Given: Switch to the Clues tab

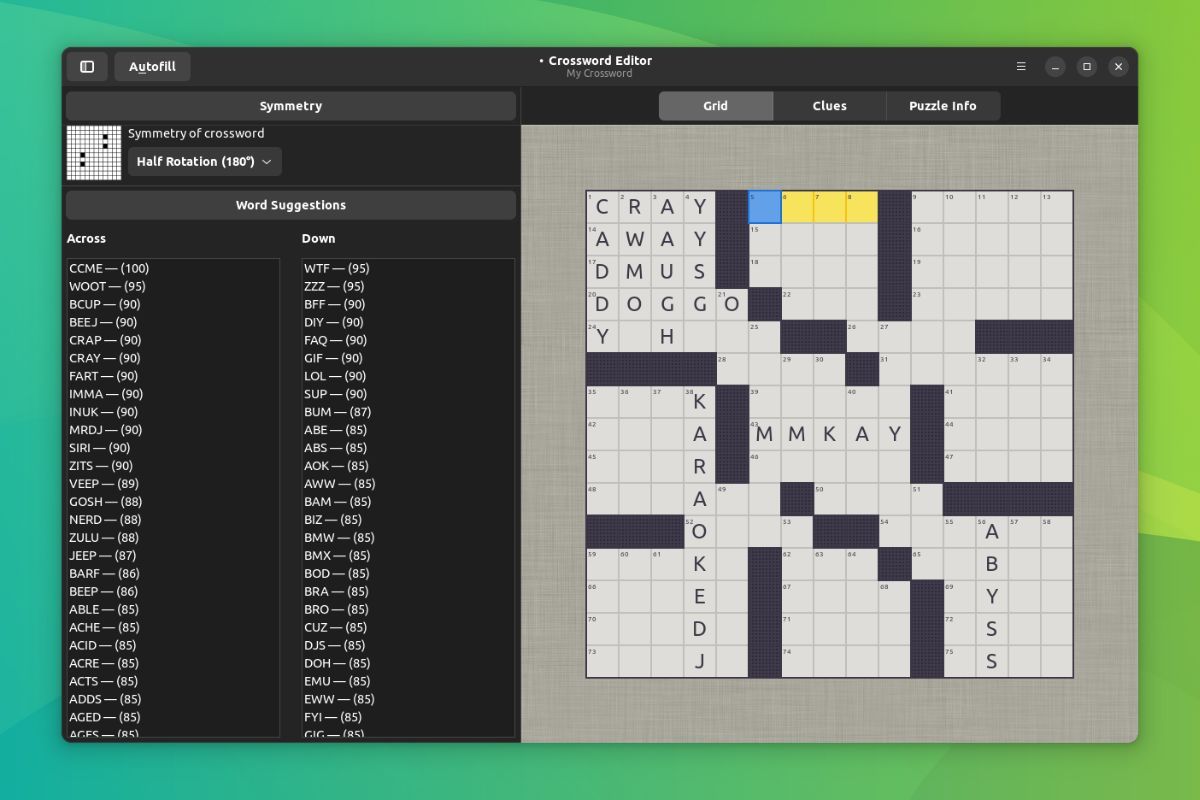Looking at the screenshot, I should click(829, 105).
